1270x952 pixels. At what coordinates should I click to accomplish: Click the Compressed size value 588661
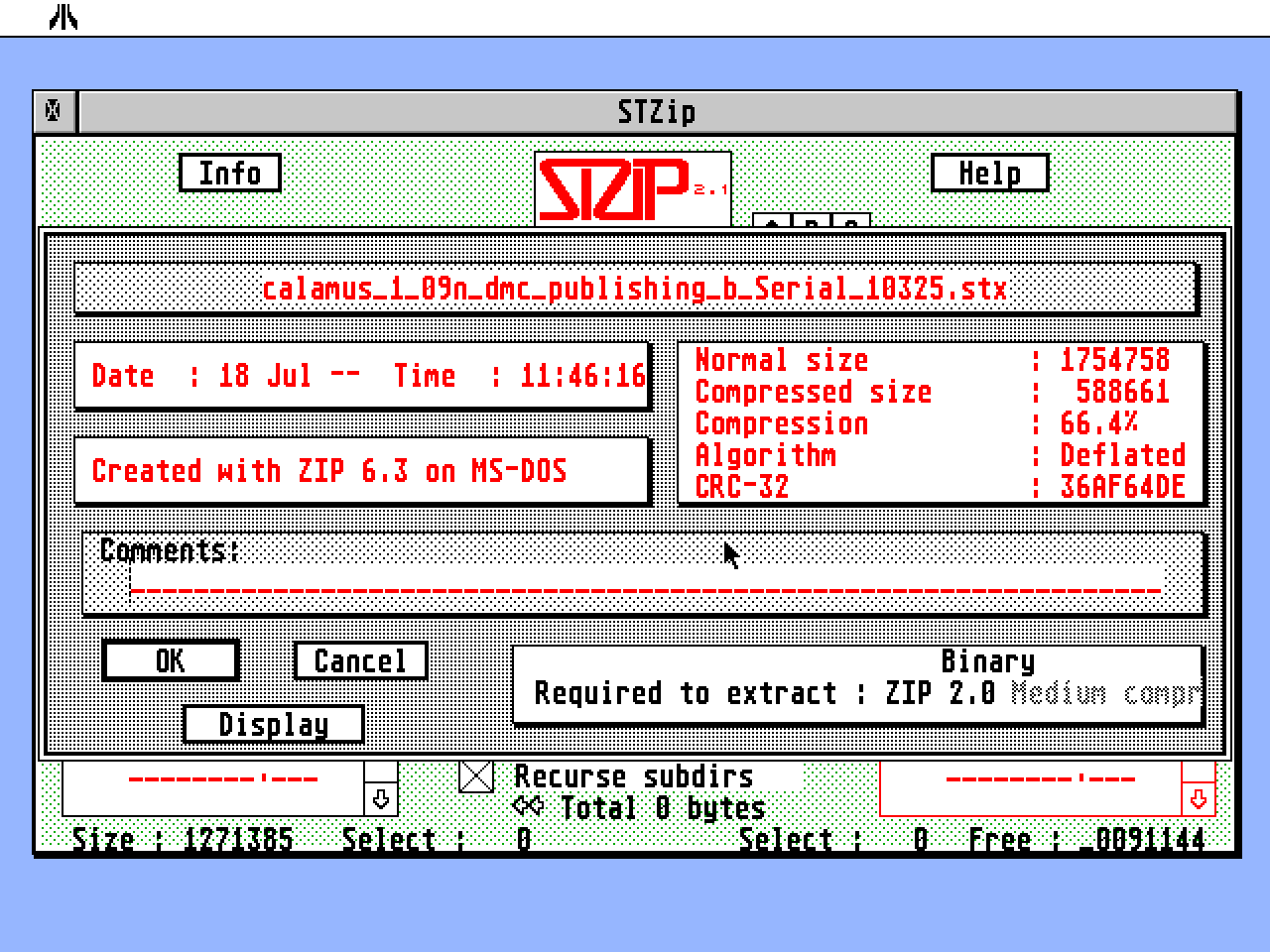click(x=1123, y=392)
